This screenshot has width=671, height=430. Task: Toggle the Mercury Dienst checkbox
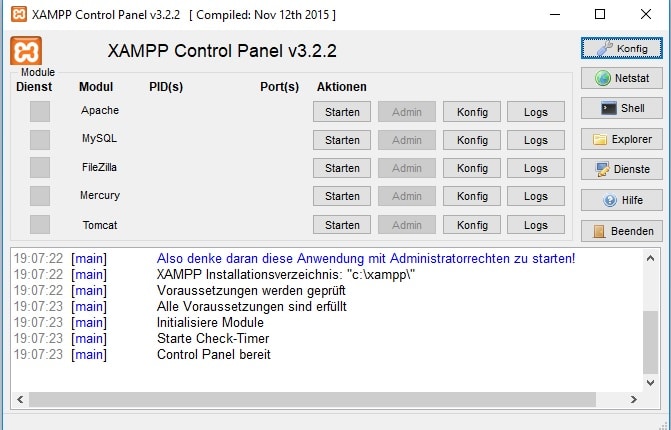tap(40, 195)
